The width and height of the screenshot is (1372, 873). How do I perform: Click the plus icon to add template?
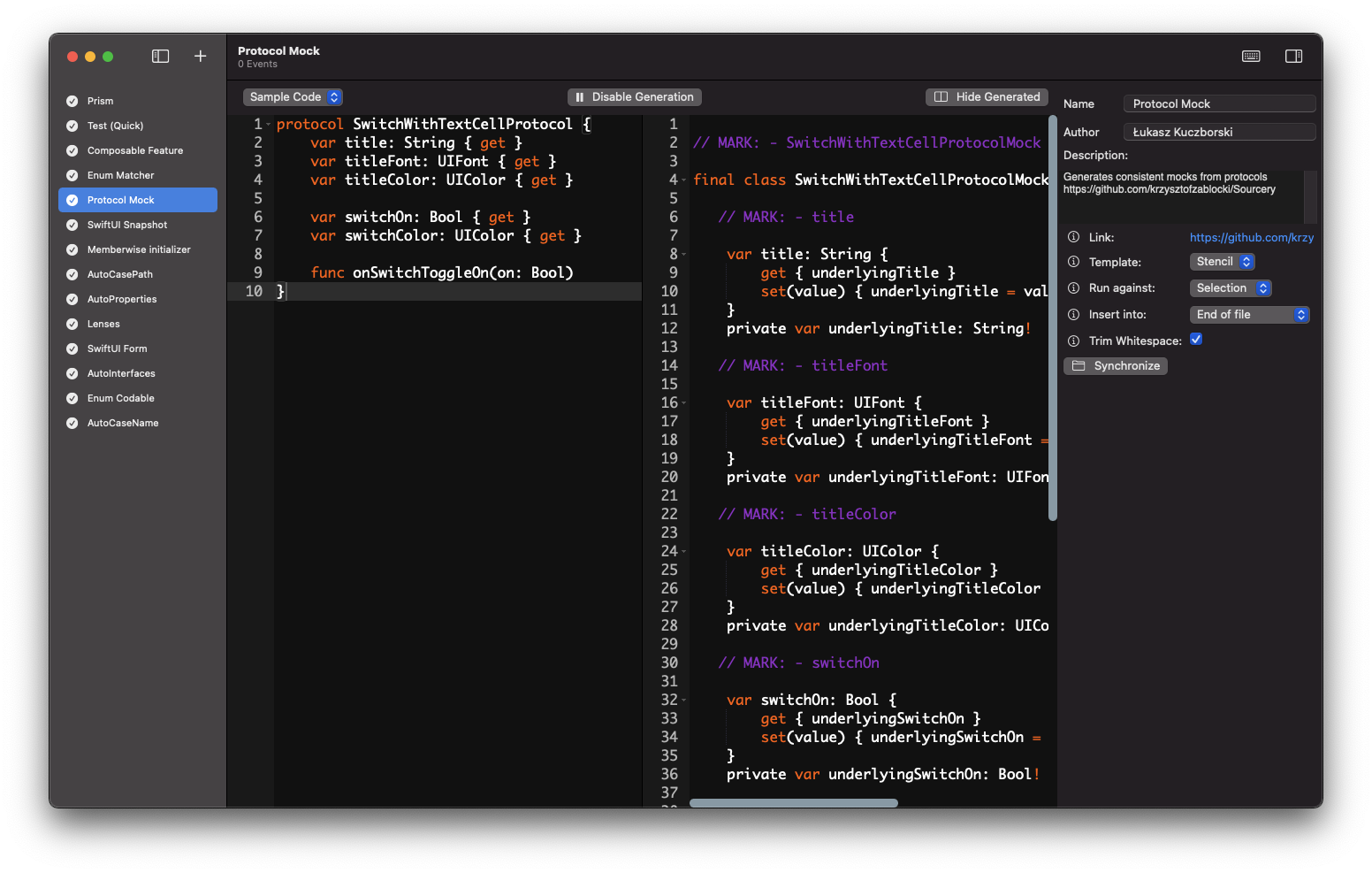point(201,57)
